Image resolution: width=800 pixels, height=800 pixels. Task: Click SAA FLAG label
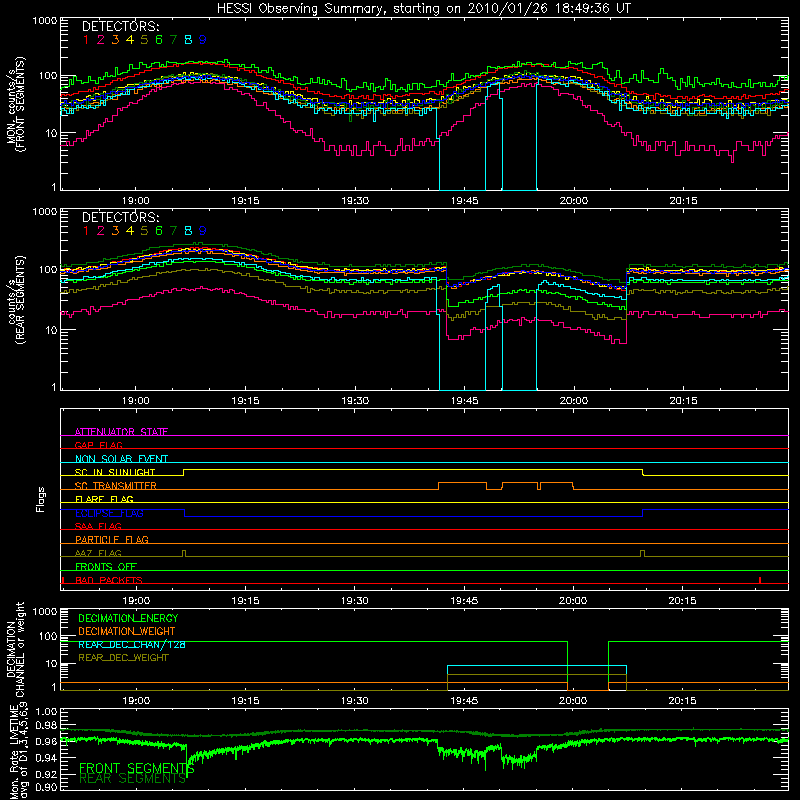tap(98, 526)
